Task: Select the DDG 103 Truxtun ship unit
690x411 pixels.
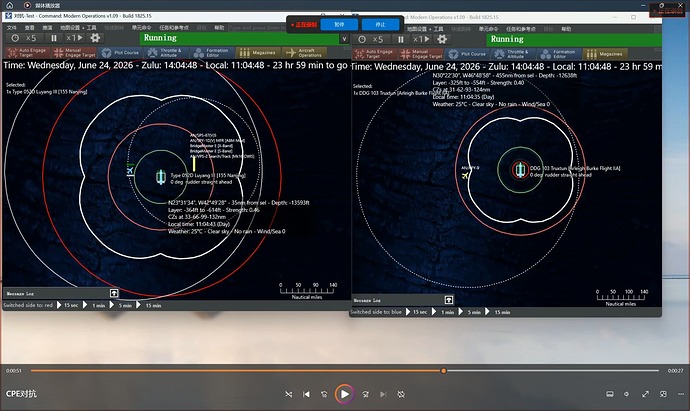Action: 520,169
